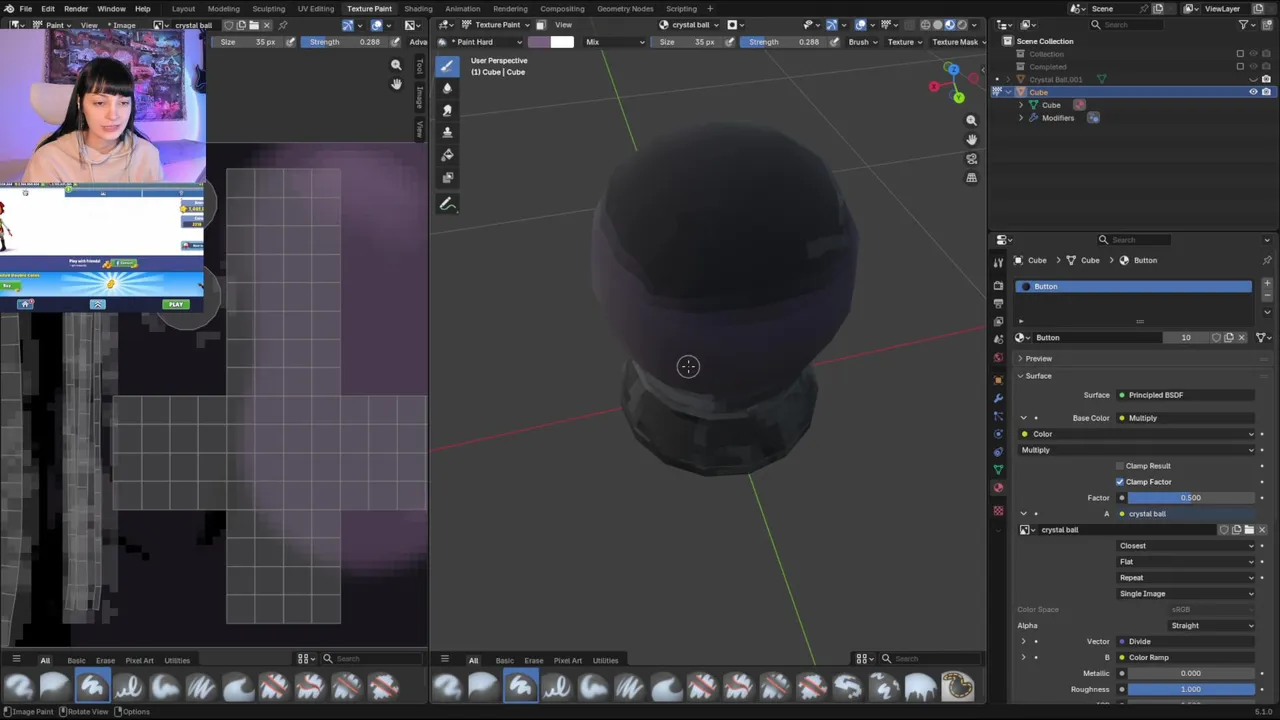Open the Repeat extension dropdown
The image size is (1280, 720).
click(1186, 578)
